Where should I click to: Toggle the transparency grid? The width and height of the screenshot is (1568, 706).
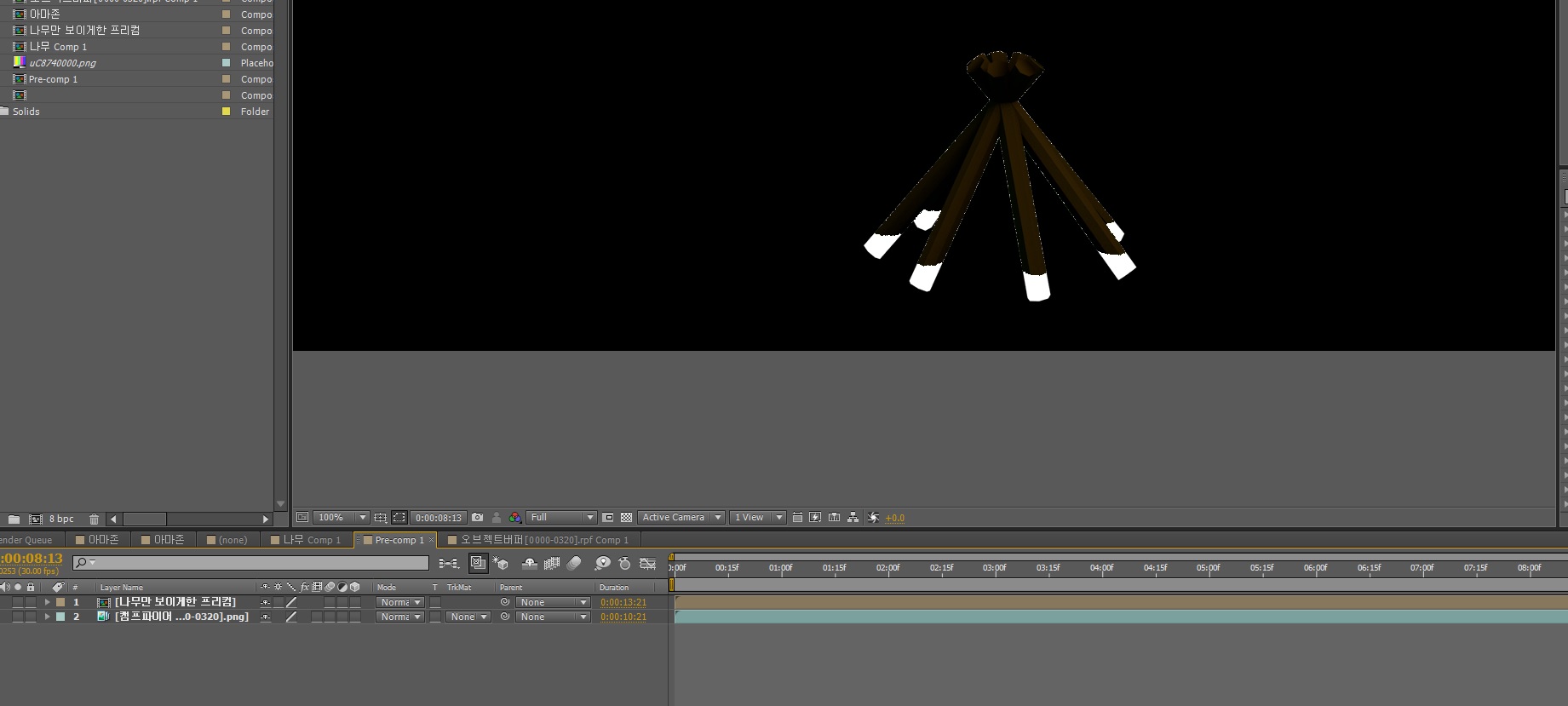click(626, 517)
